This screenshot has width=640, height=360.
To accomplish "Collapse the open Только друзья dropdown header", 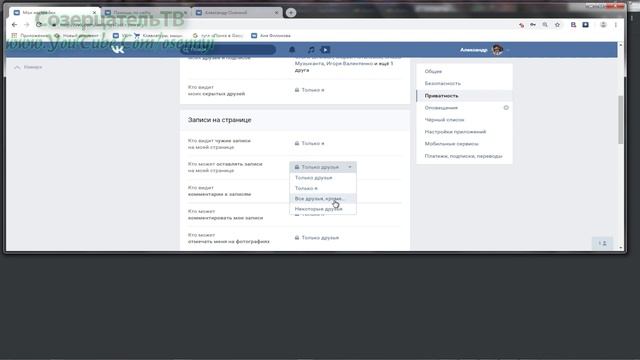I will tap(323, 167).
